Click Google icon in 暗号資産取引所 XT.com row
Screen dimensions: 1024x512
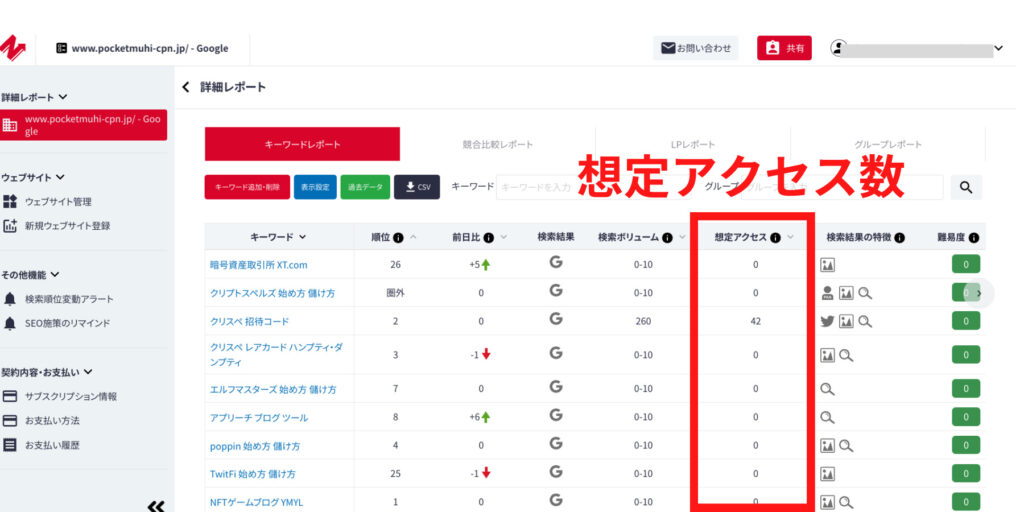556,263
